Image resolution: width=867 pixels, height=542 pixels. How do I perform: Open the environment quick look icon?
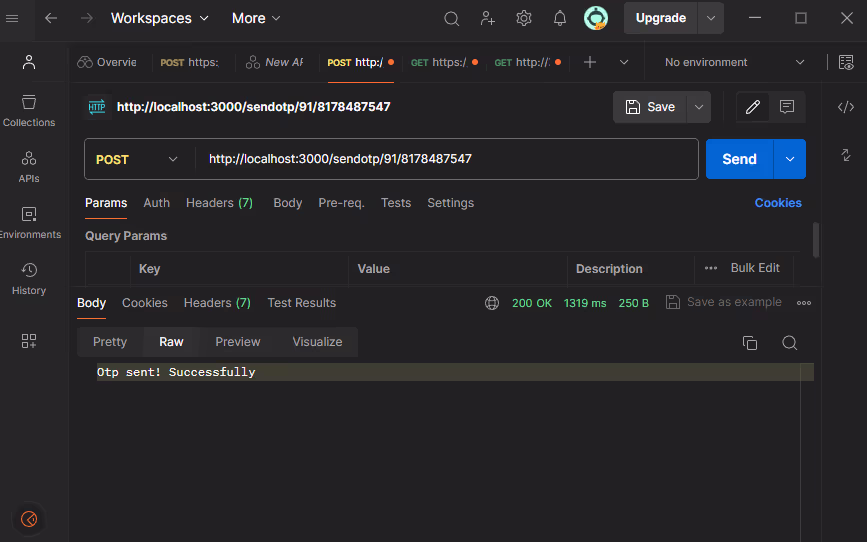846,62
